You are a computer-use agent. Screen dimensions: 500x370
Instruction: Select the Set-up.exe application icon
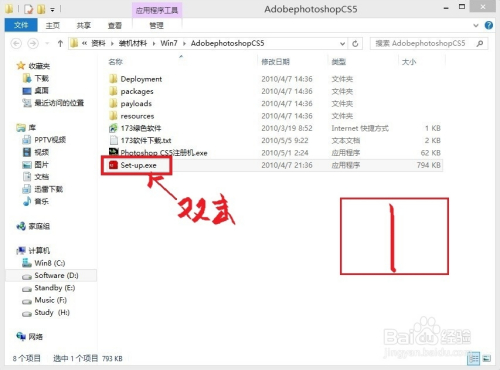113,165
